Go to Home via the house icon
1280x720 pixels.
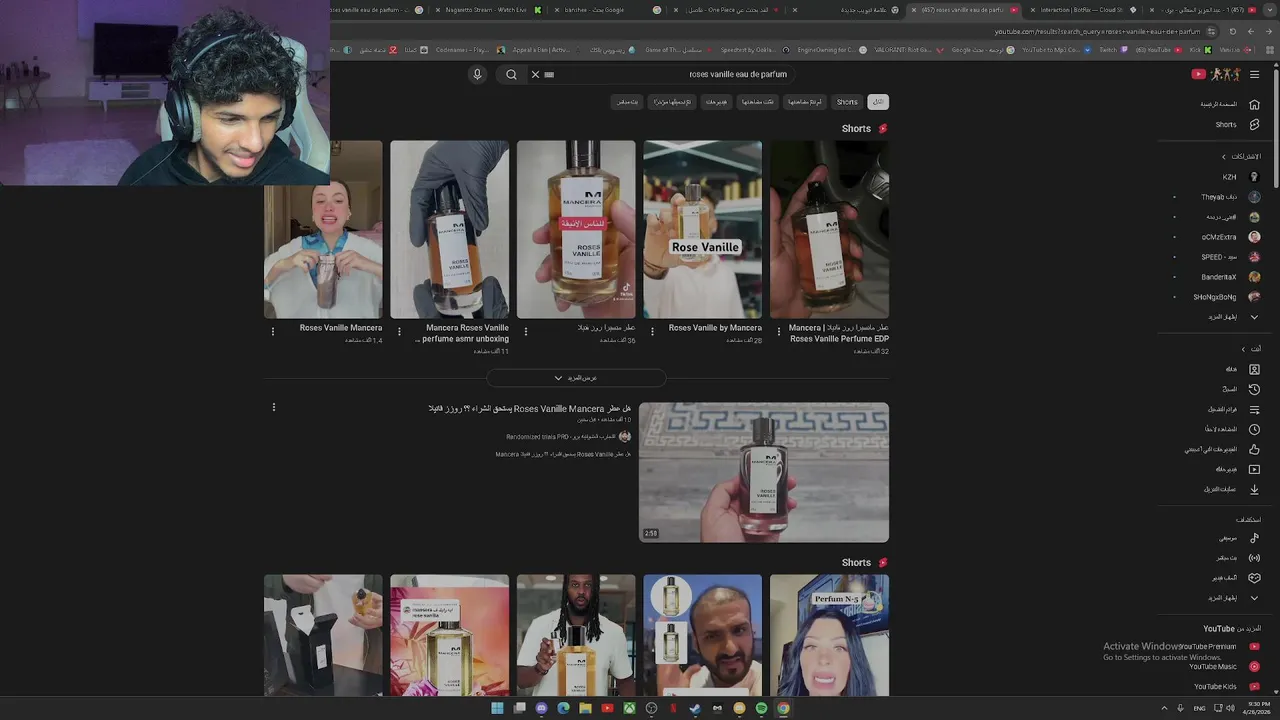coord(1254,104)
